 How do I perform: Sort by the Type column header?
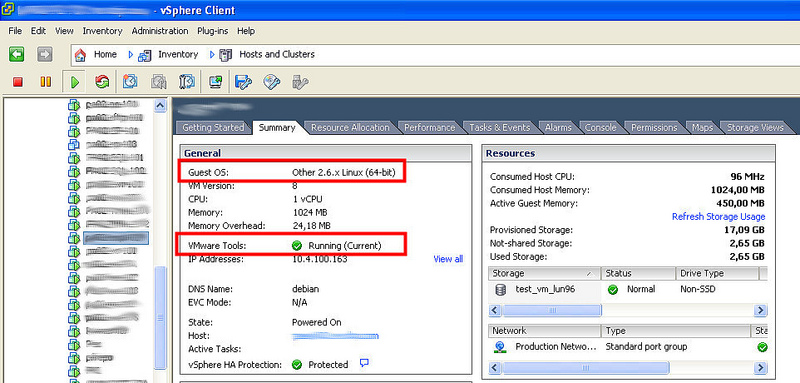click(x=676, y=331)
